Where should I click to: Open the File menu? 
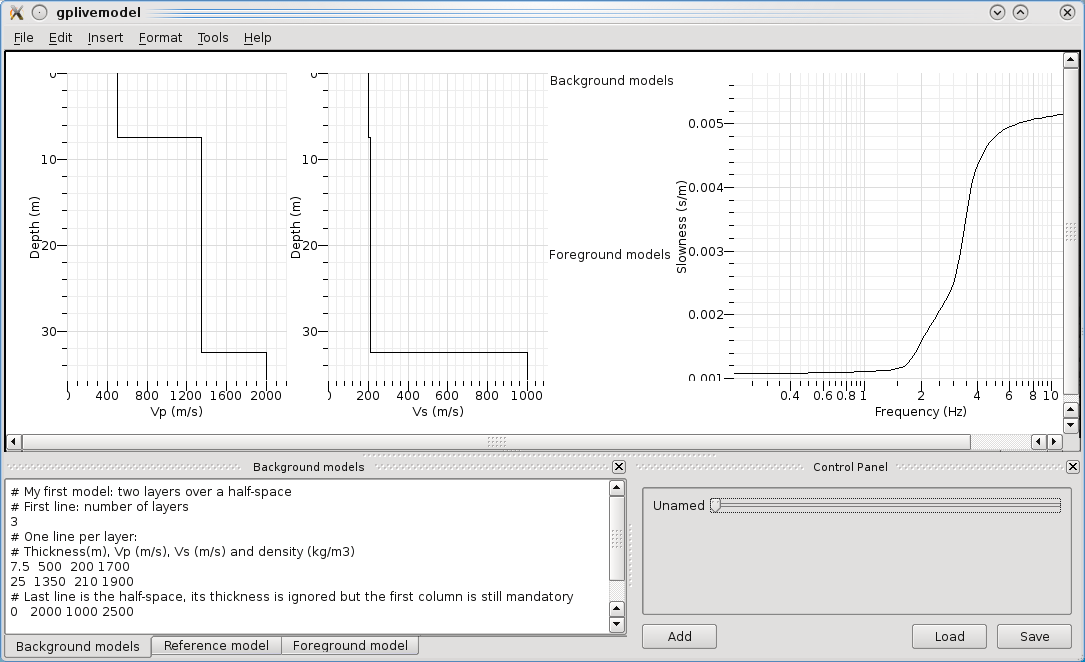(x=23, y=38)
